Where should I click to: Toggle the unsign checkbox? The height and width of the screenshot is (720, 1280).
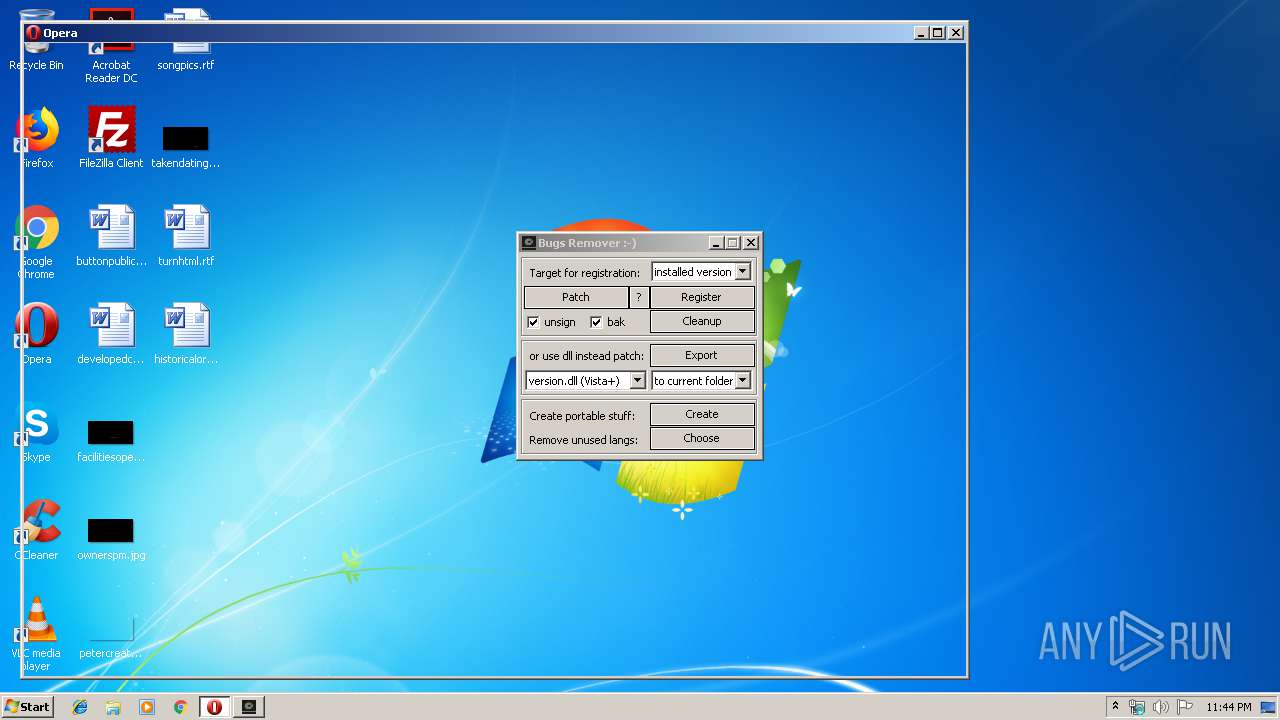coord(533,322)
